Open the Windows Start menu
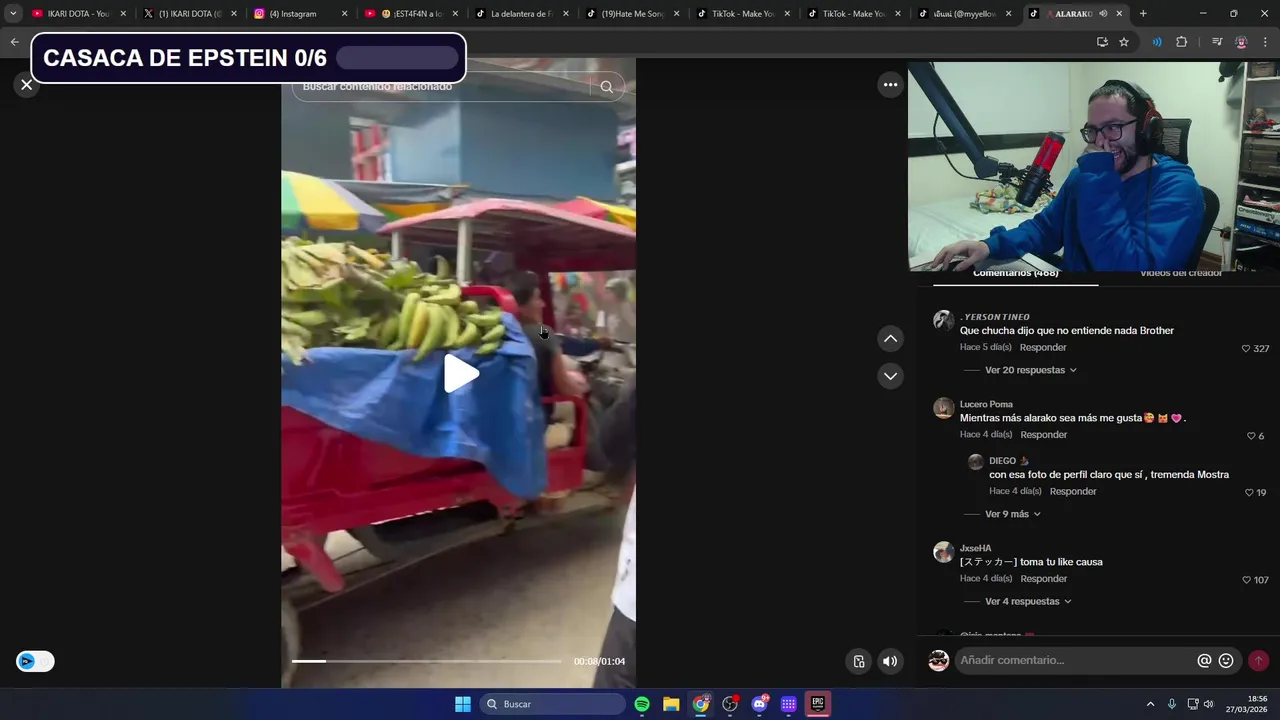1280x720 pixels. point(463,704)
